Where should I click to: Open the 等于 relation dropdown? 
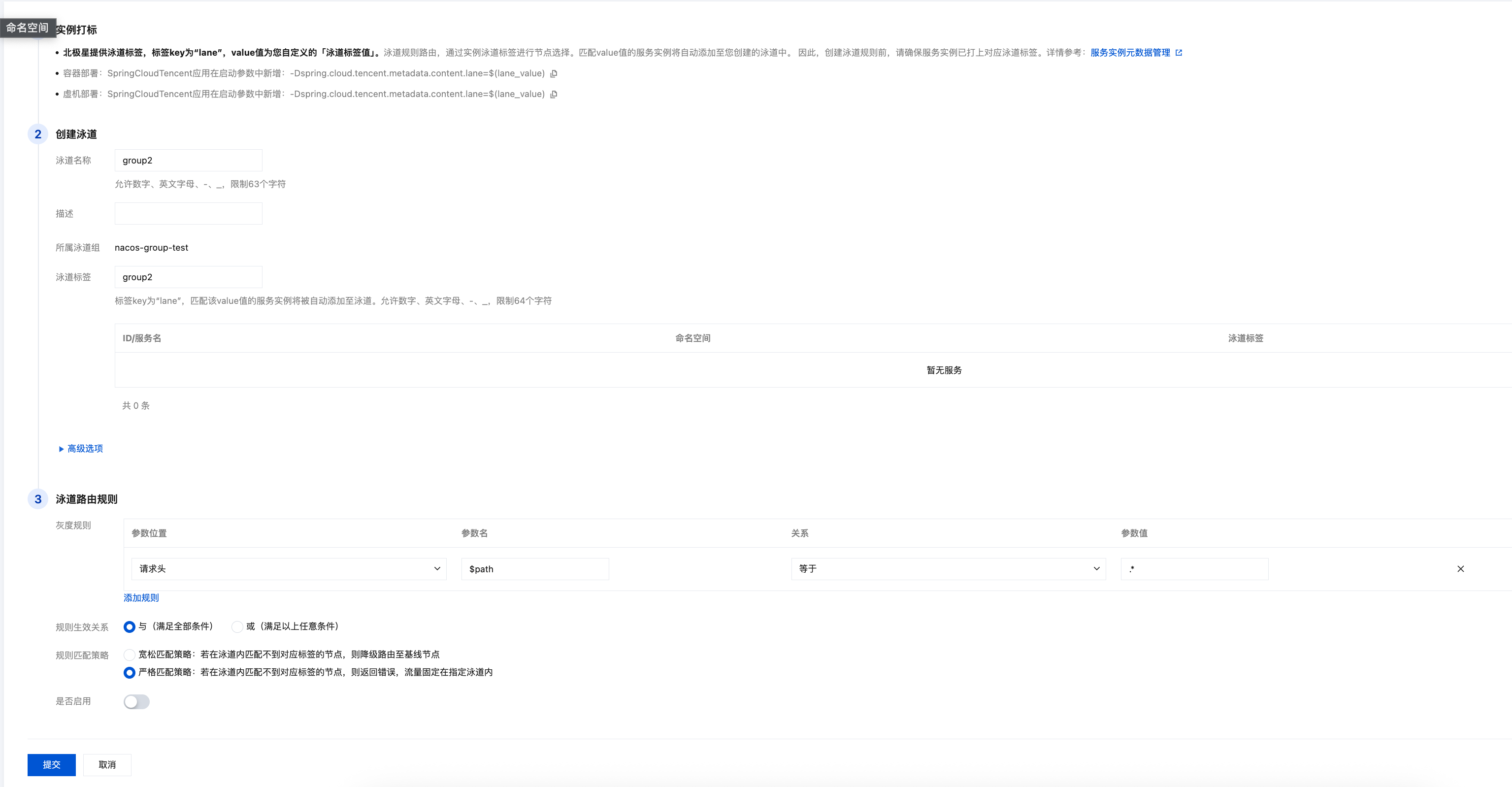coord(948,569)
